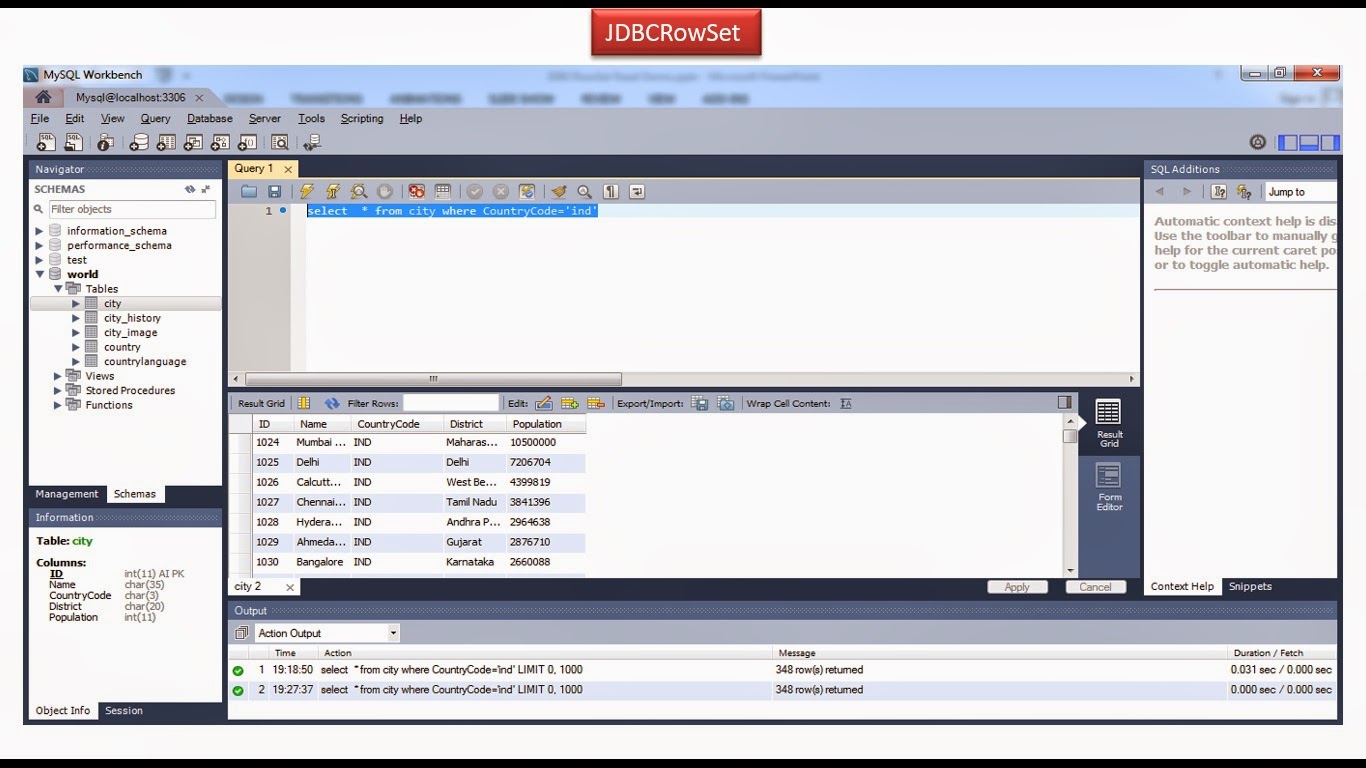Screen dimensions: 1366x768
Task: Run Explain on current statement
Action: point(358,191)
